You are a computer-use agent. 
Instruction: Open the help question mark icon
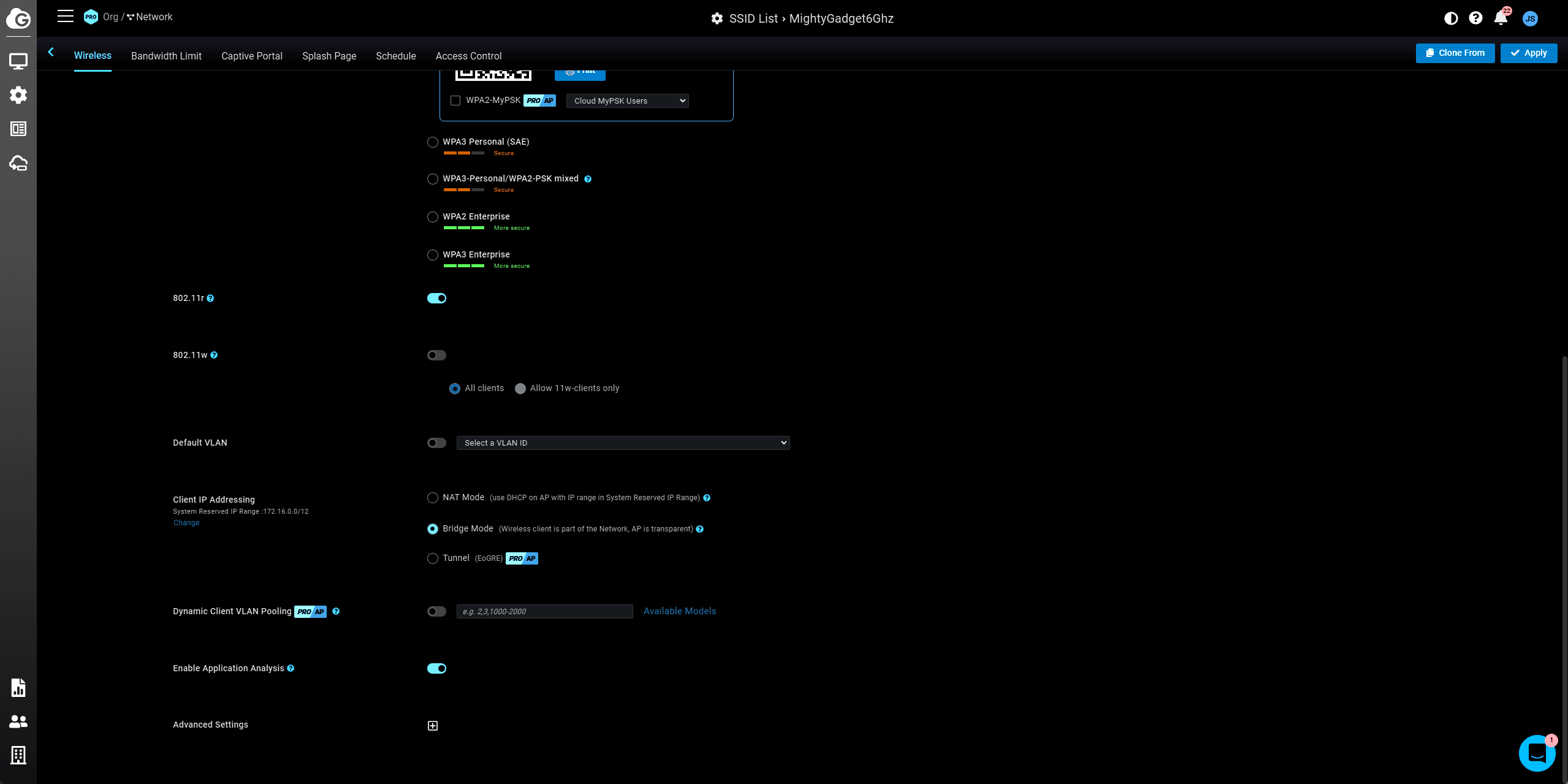pos(1475,18)
